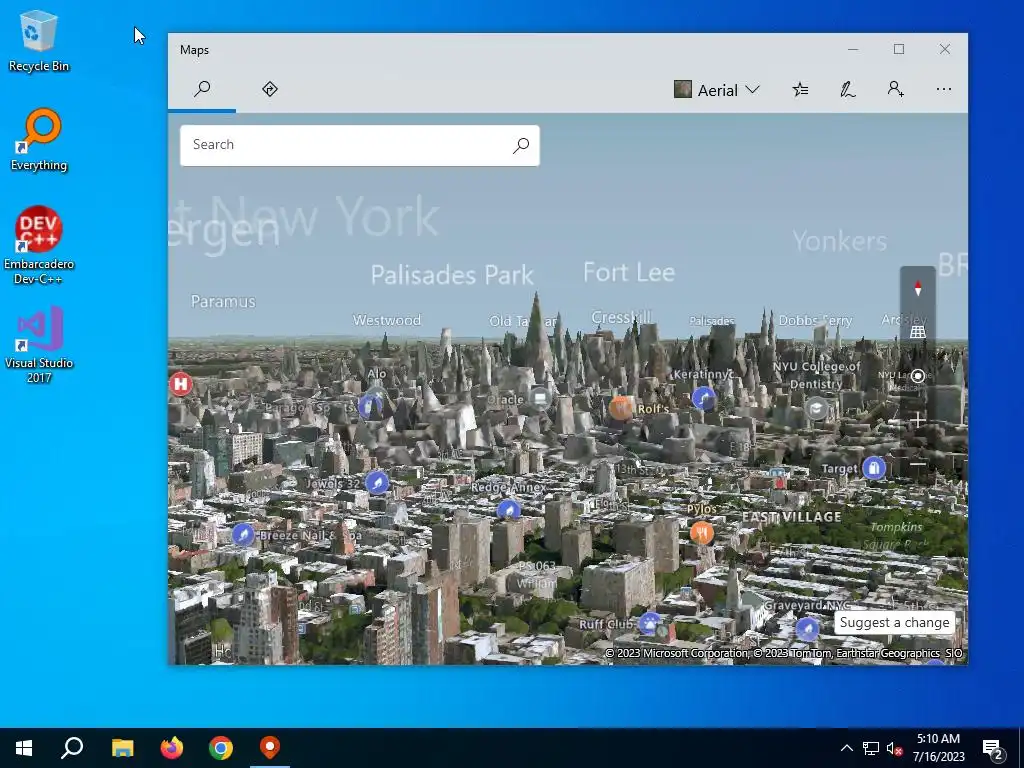1024x768 pixels.
Task: Click the EAST VILLAGE map label
Action: [792, 517]
